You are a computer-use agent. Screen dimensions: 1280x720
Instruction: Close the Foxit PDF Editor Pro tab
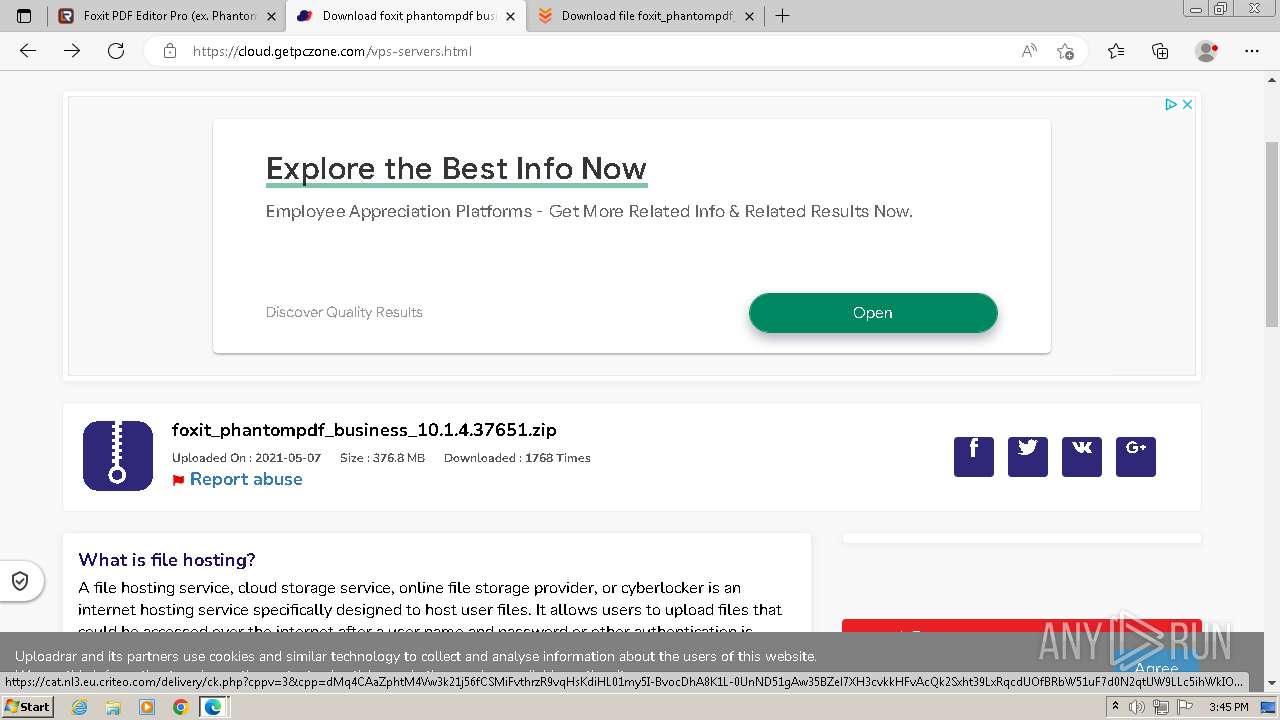pyautogui.click(x=271, y=16)
